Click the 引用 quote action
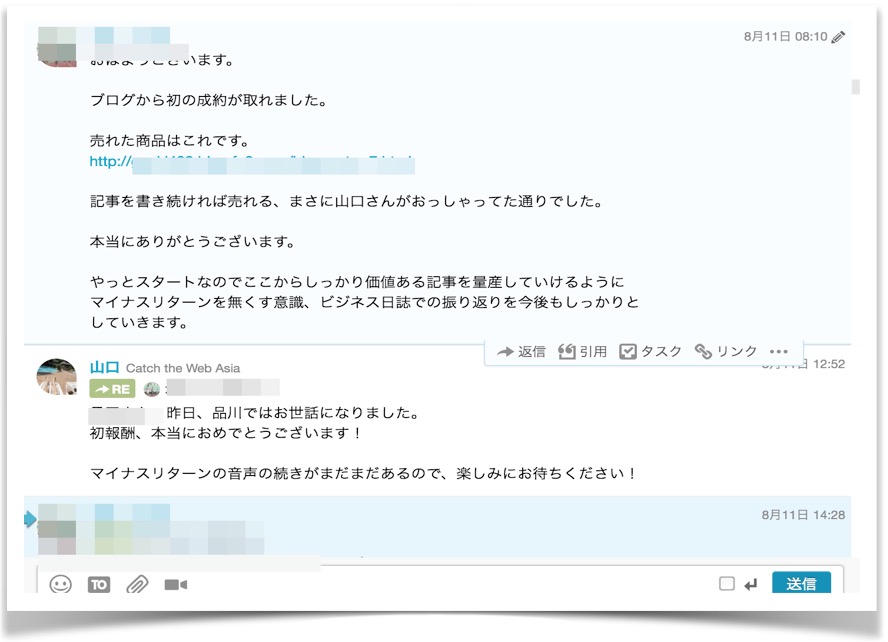This screenshot has height=642, width=888. point(582,352)
